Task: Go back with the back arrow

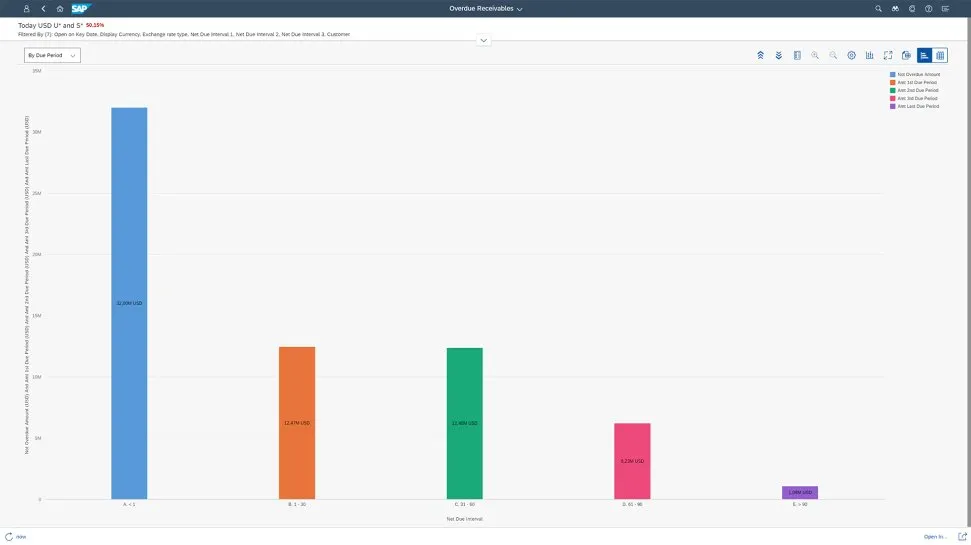Action: [43, 9]
